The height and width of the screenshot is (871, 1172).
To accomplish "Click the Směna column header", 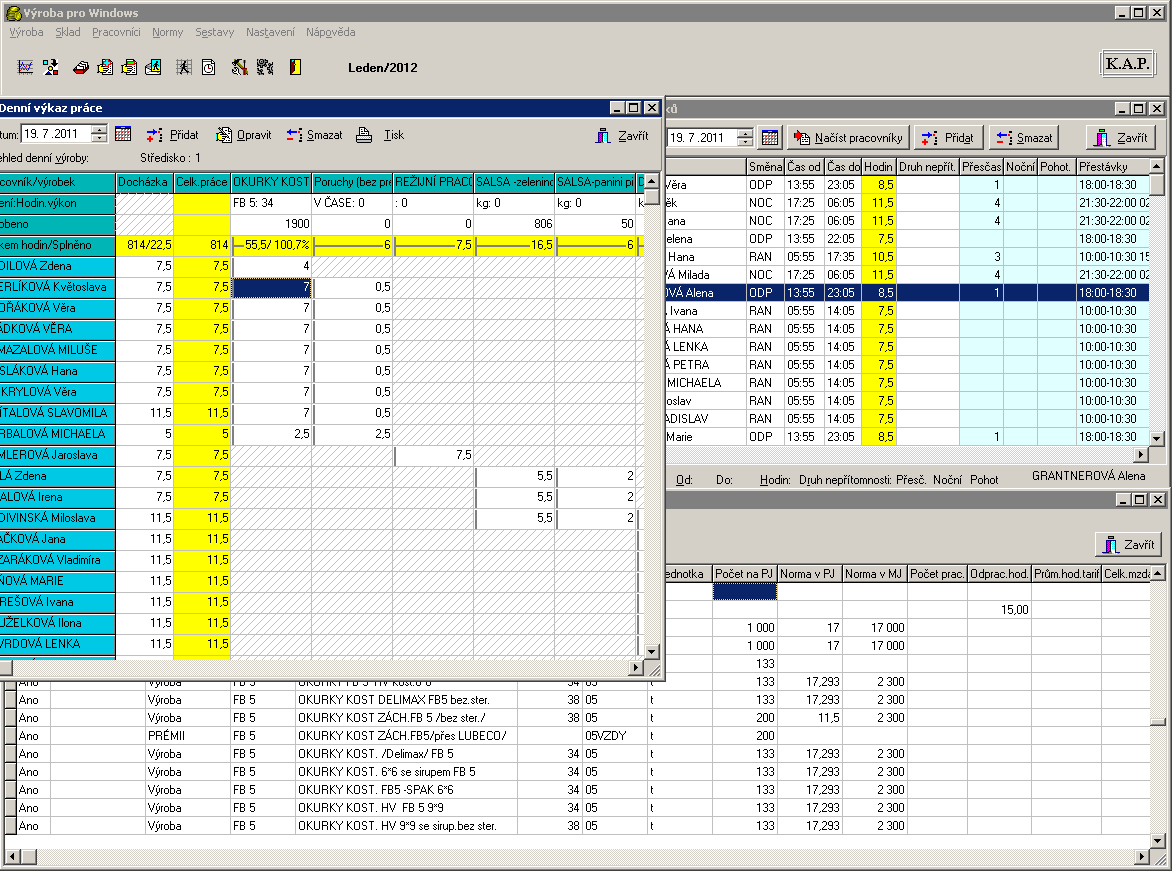I will [765, 167].
